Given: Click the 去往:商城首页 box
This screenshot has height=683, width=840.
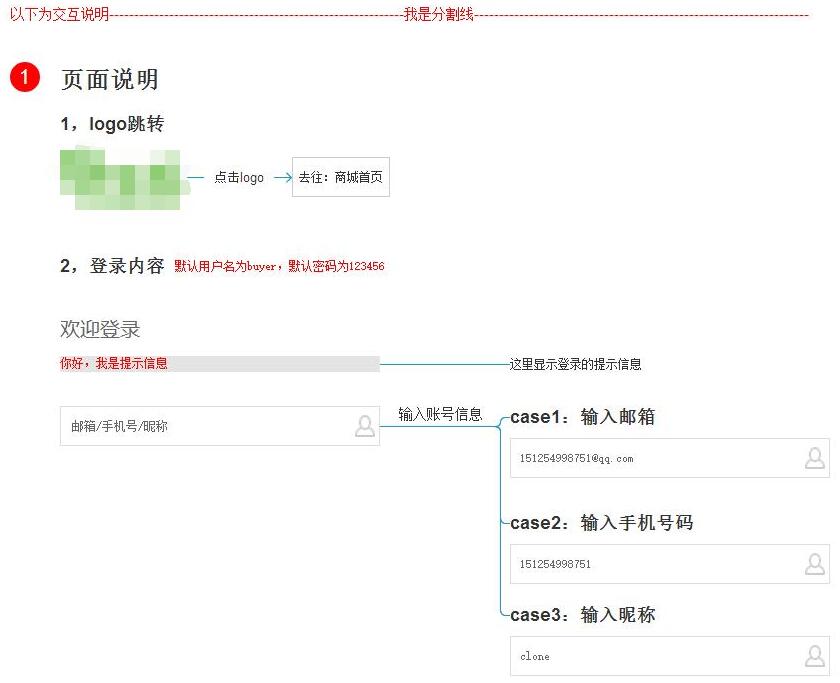Looking at the screenshot, I should pos(340,177).
